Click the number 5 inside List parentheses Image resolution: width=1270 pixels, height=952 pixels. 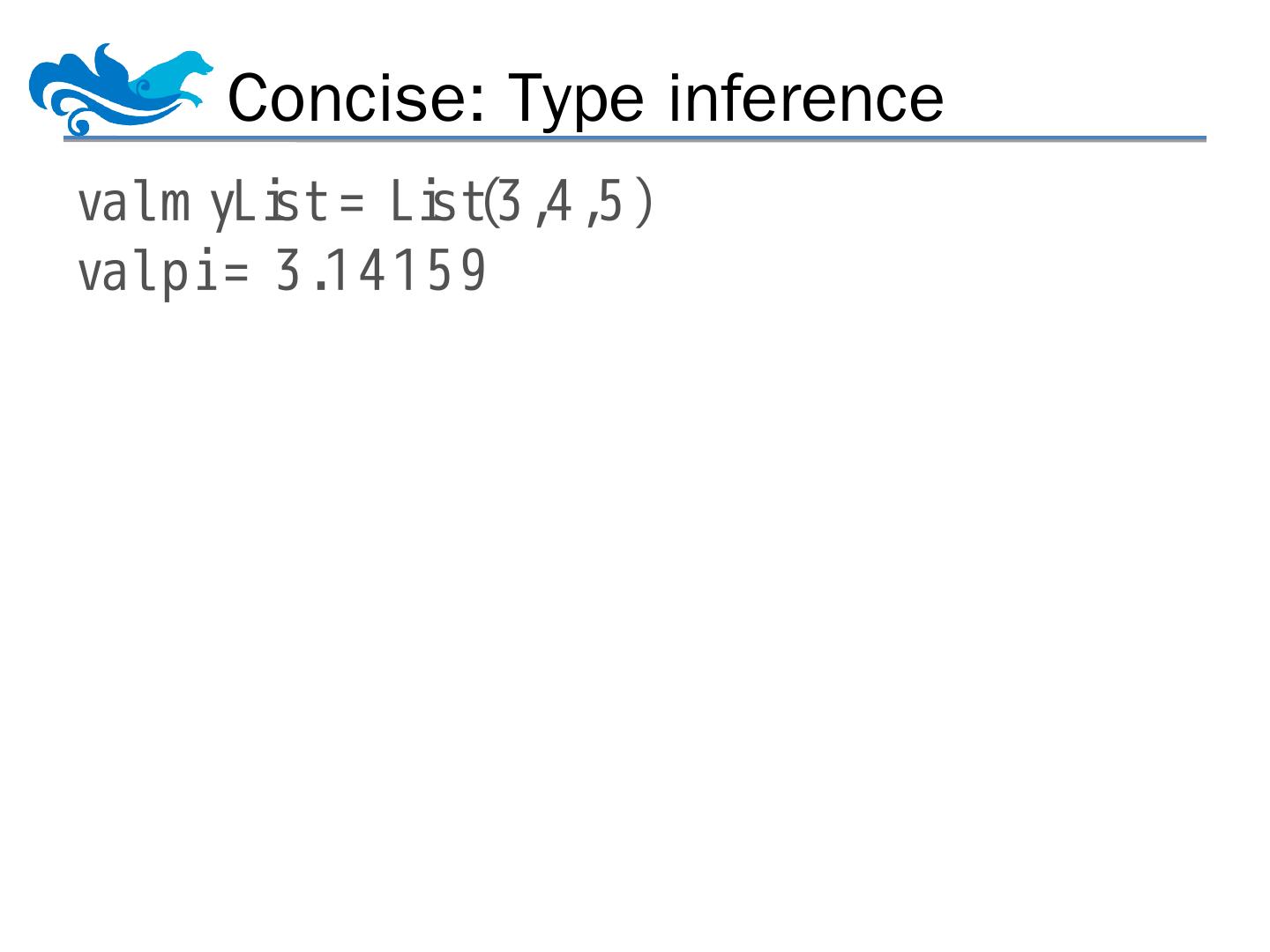(x=610, y=202)
